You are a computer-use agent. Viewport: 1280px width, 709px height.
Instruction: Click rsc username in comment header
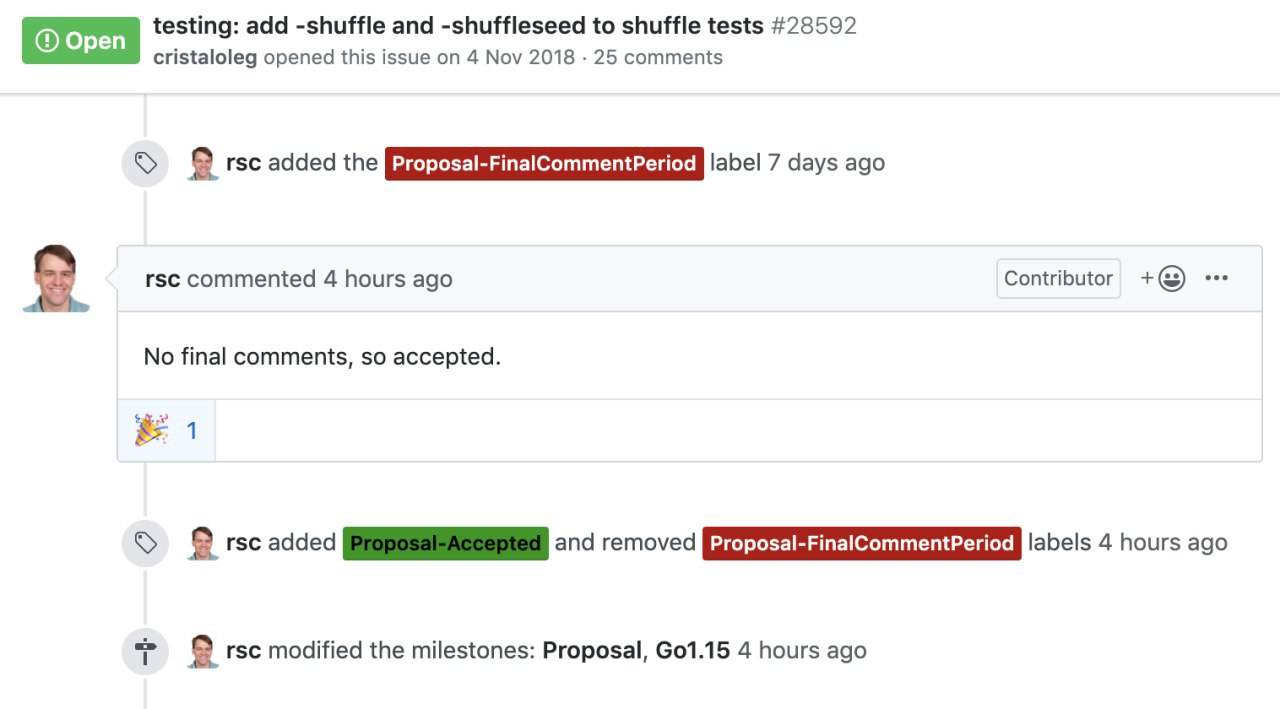tap(163, 279)
